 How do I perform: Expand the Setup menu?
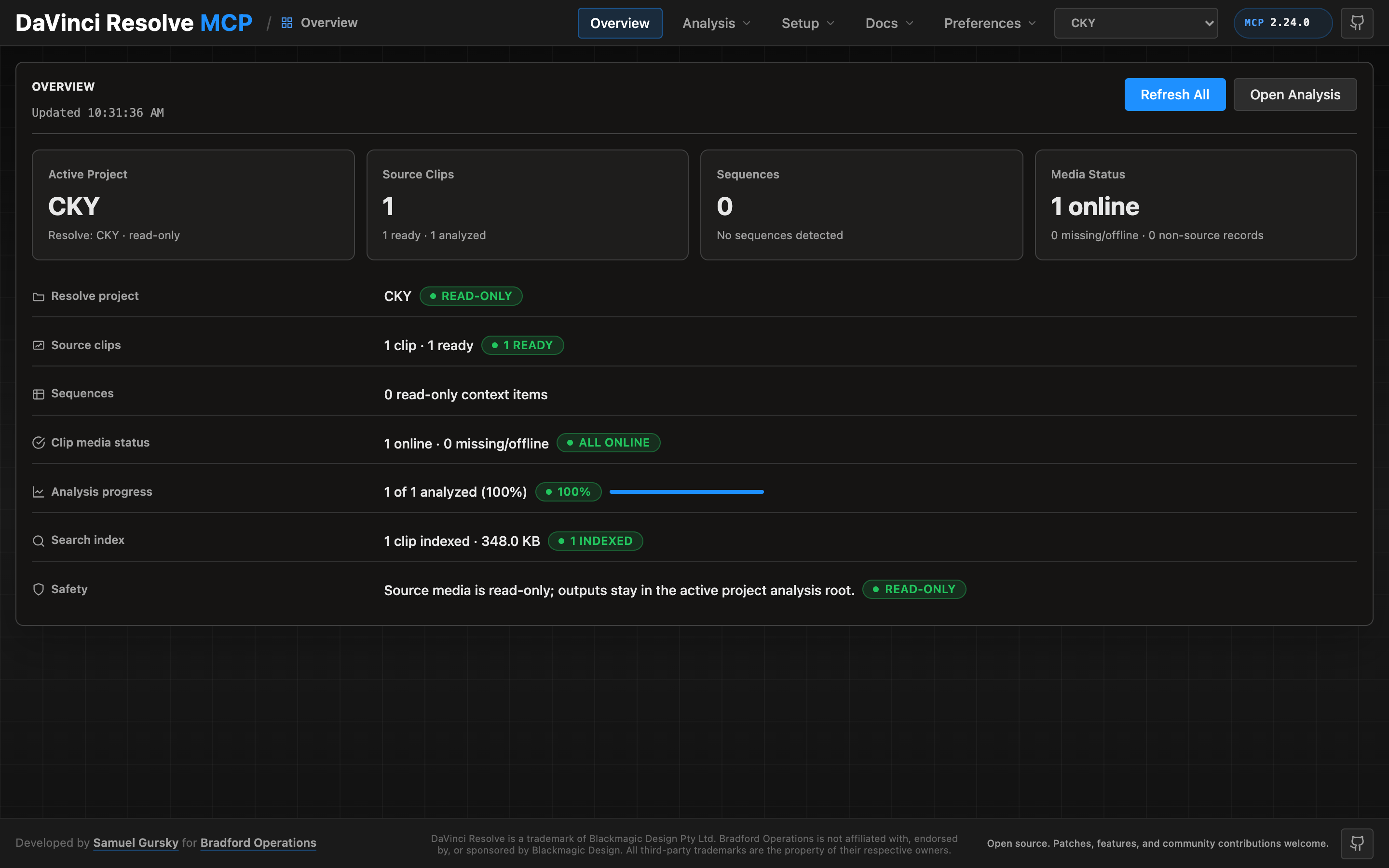coord(807,23)
